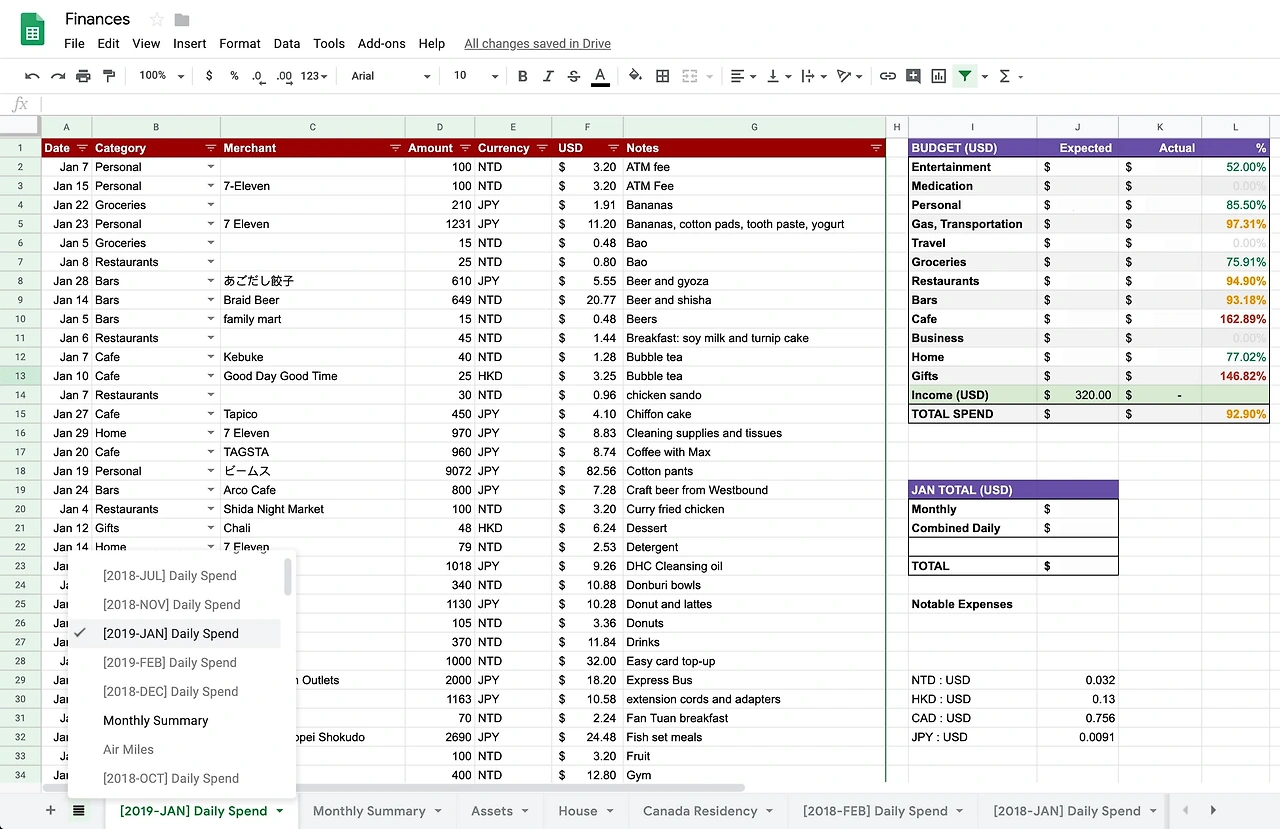Open the borders tool
This screenshot has height=829, width=1280.
(662, 76)
